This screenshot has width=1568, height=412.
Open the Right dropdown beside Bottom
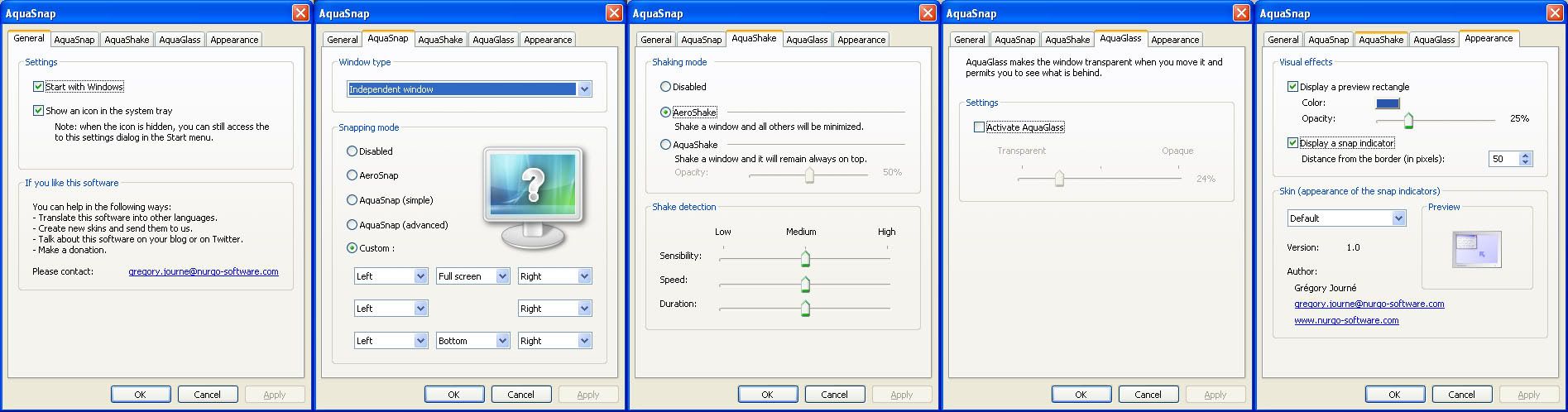554,340
